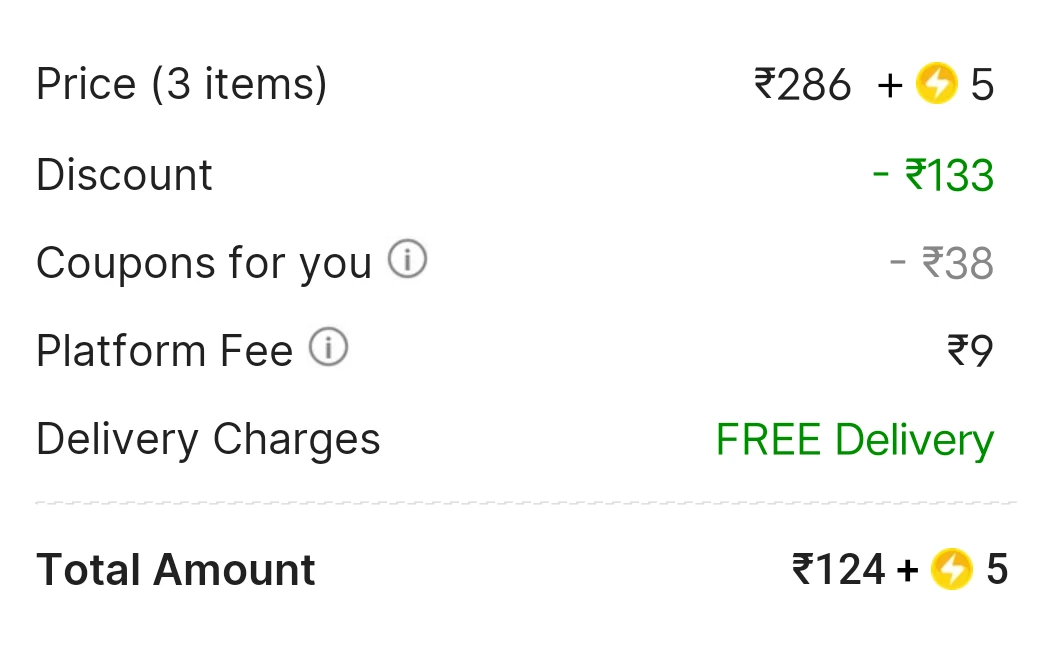Click the coin count 5 in Total row
The image size is (1038, 650).
[997, 569]
